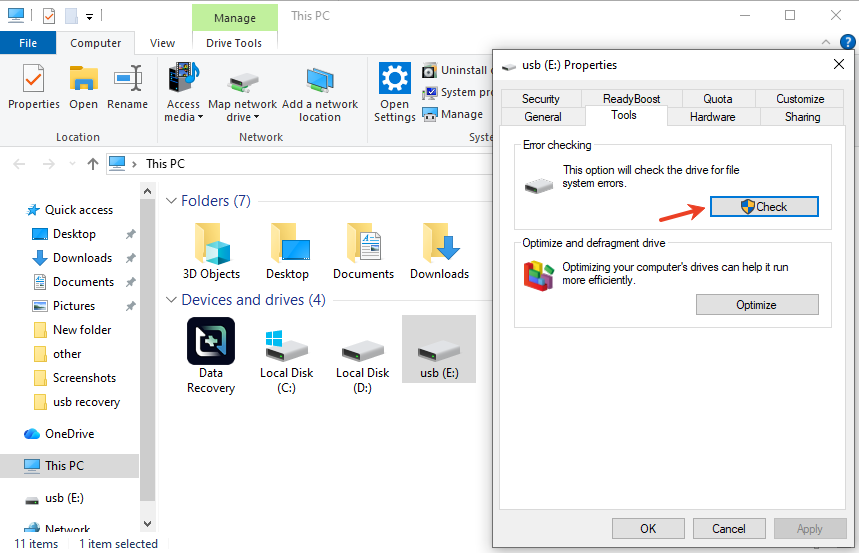
Task: Select the Manage contextual tab header
Action: (x=234, y=18)
